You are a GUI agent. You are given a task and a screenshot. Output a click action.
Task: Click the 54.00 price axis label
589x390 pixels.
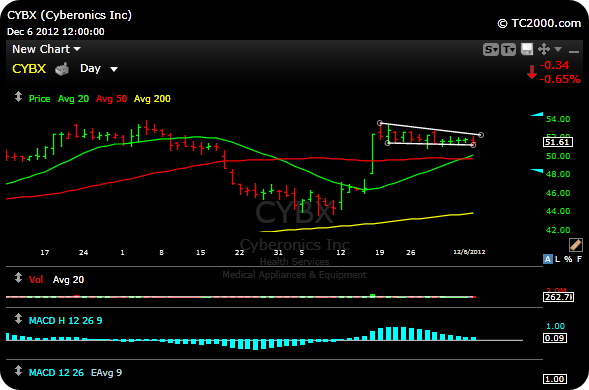(558, 119)
